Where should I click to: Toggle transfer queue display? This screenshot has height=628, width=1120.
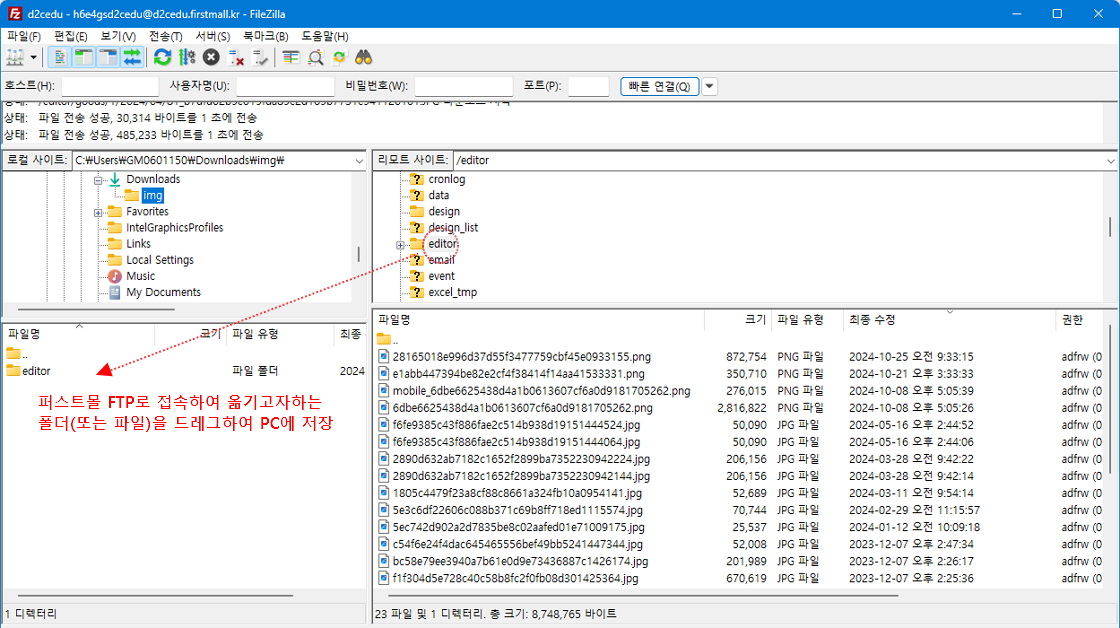tap(132, 58)
